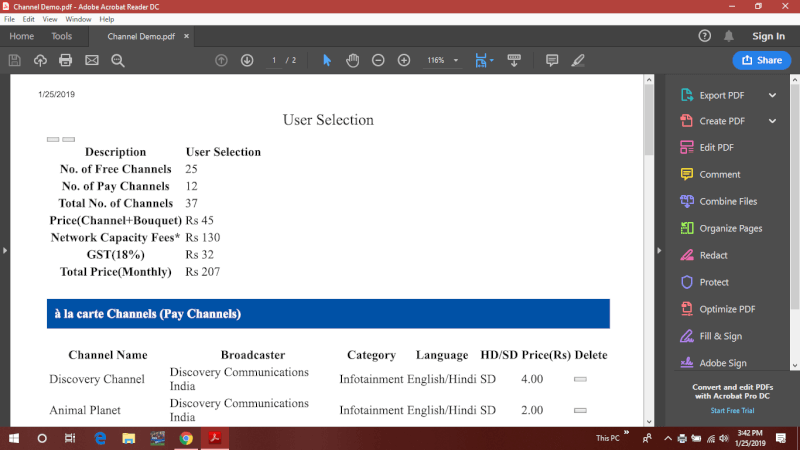Image resolution: width=800 pixels, height=450 pixels.
Task: Print the document with printer icon
Action: click(x=65, y=60)
